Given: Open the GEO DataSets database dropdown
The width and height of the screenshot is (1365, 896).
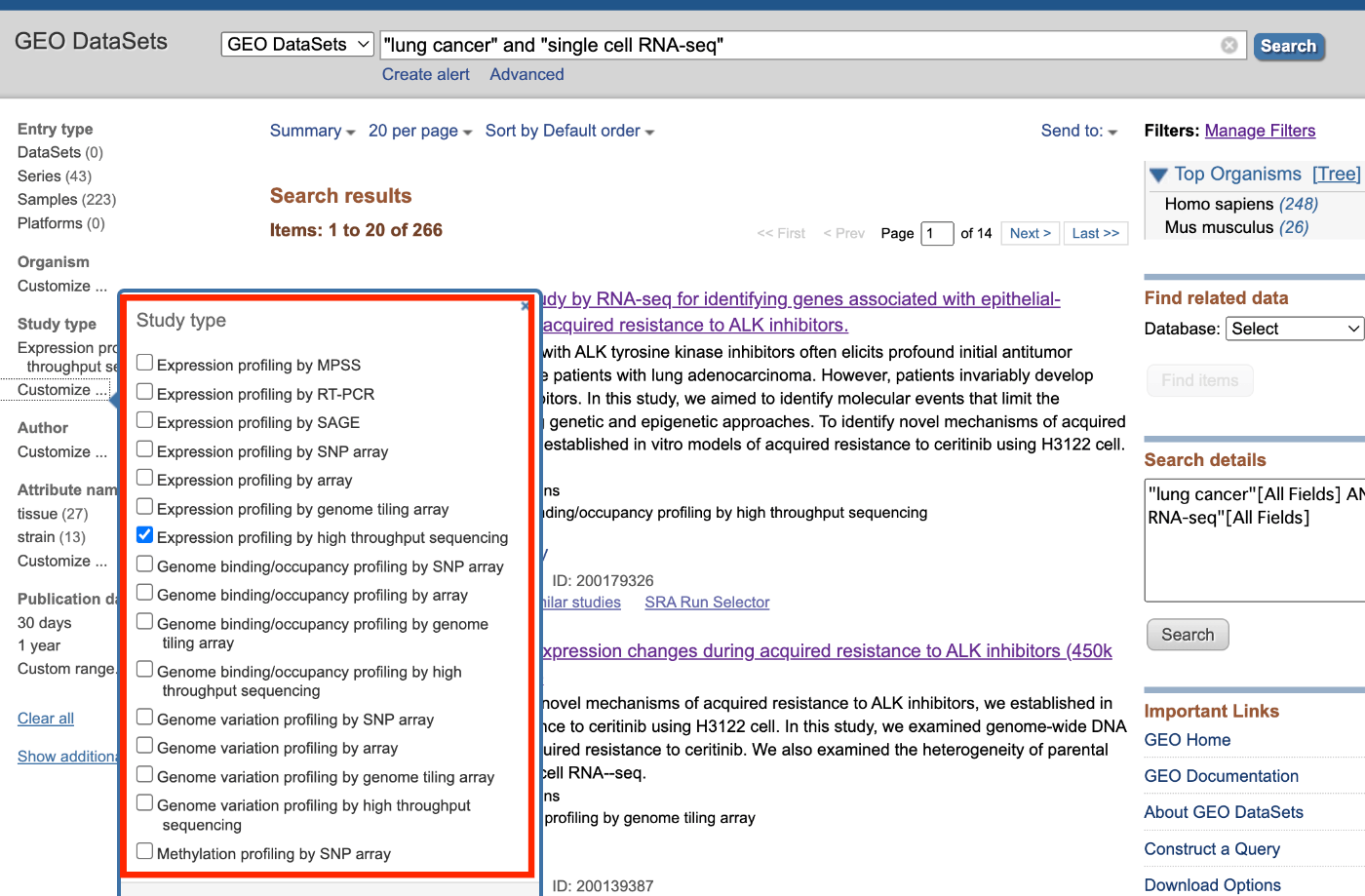Looking at the screenshot, I should [297, 44].
